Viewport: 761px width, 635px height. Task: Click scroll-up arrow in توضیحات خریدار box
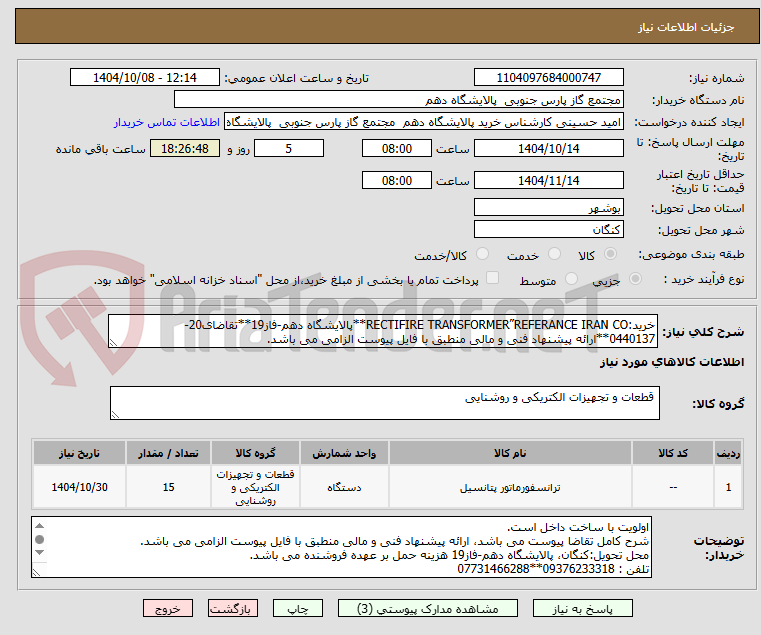pyautogui.click(x=40, y=526)
